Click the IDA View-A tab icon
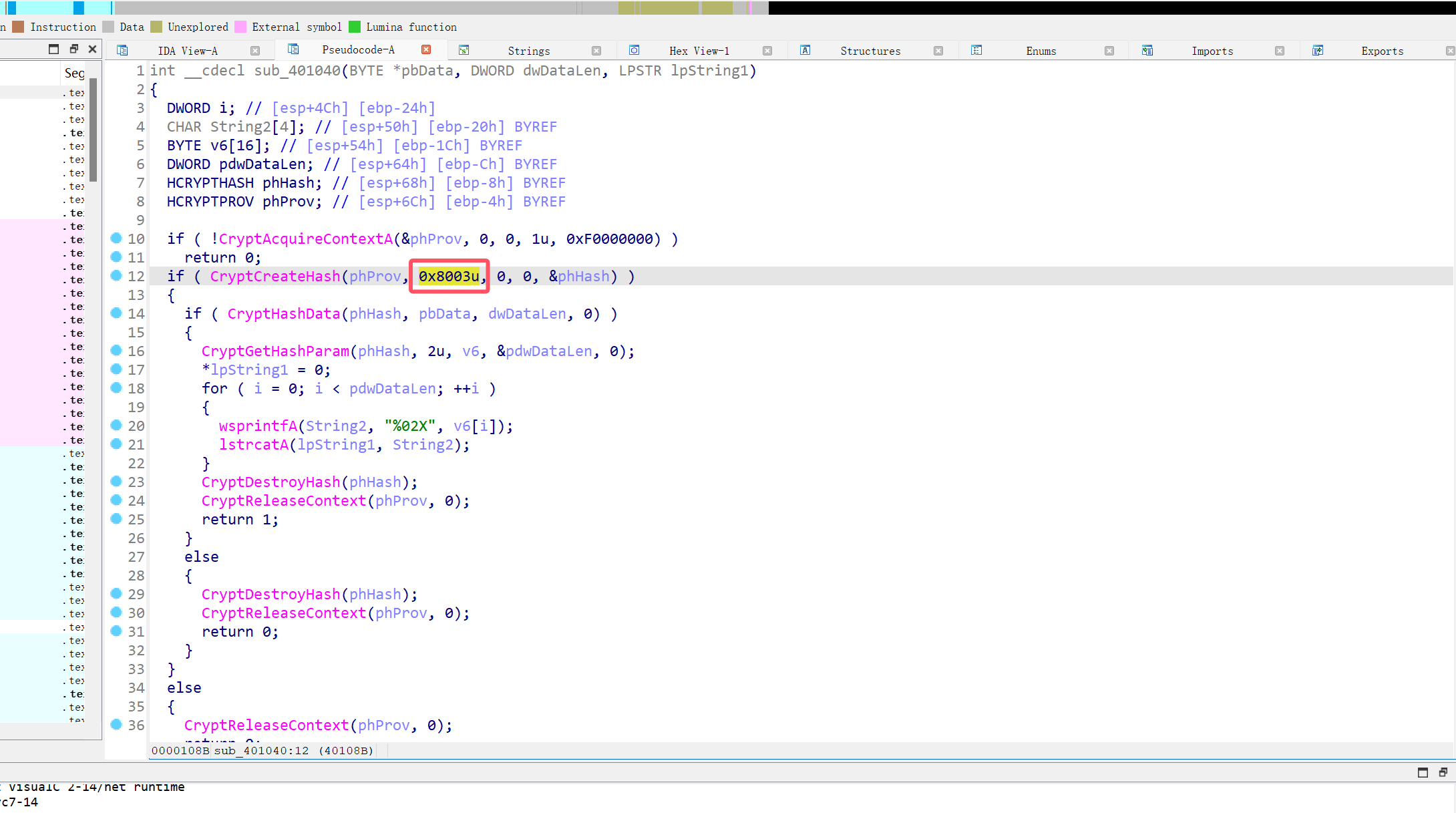The image size is (1456, 813). click(x=122, y=50)
